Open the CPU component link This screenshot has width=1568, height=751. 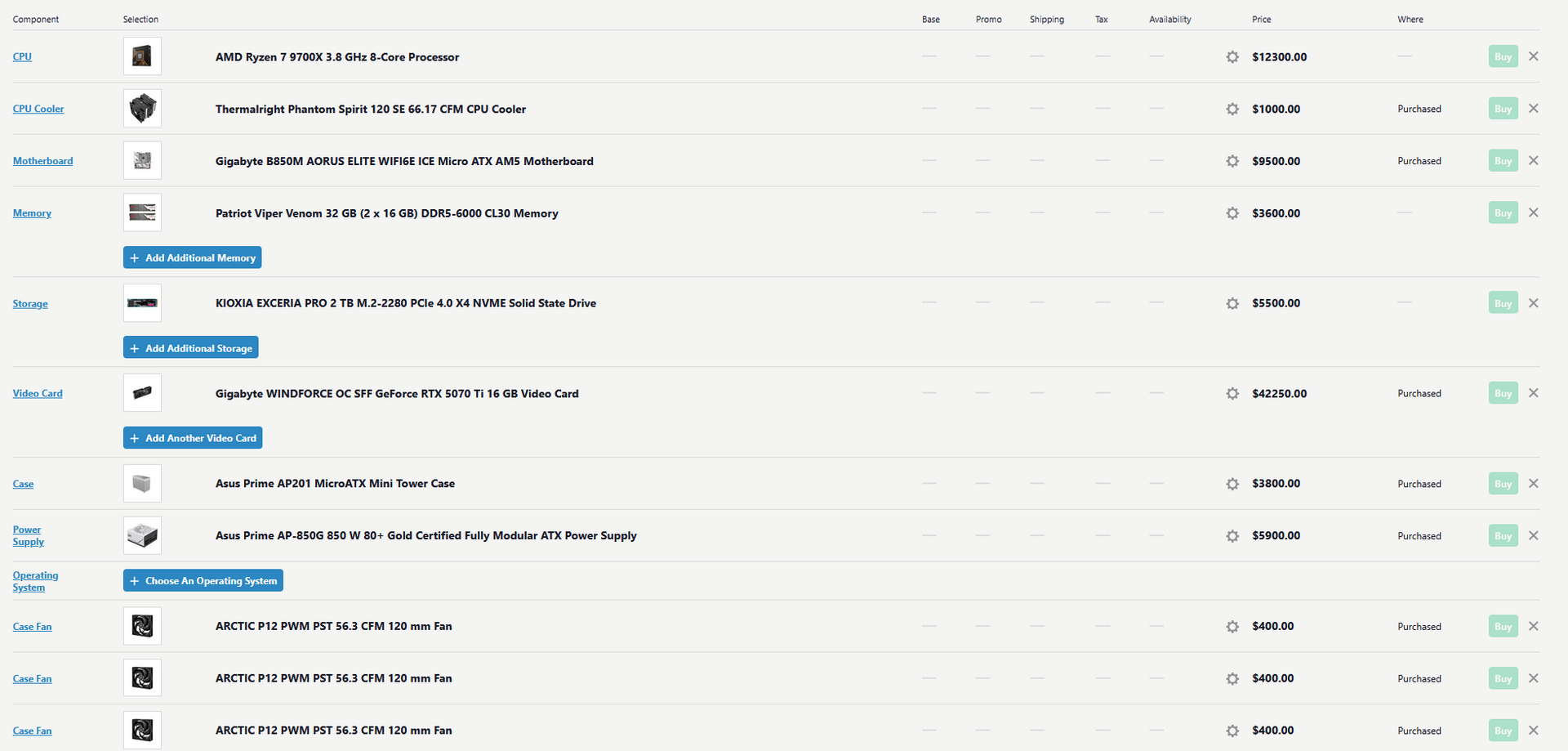(22, 56)
